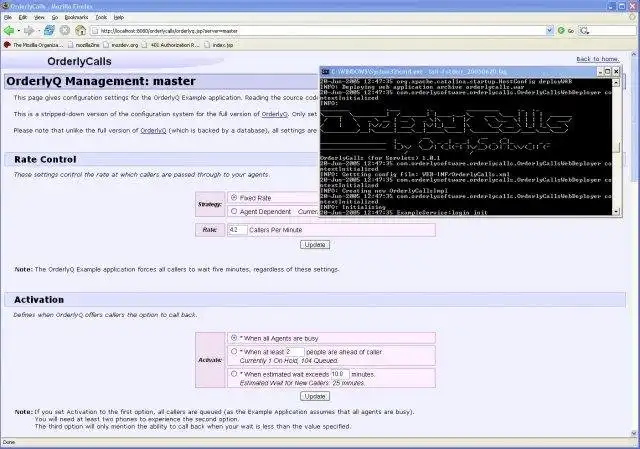Click the Callers Per Minute rate field
This screenshot has width=640, height=449.
tap(237, 230)
